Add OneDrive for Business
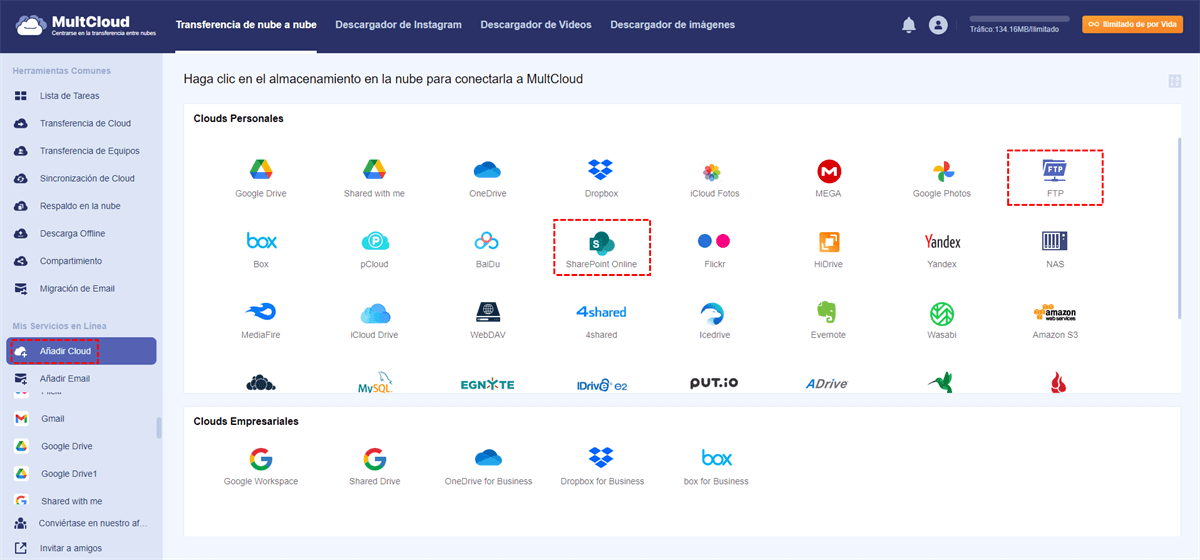Screen dimensions: 1200x560 pos(488,466)
